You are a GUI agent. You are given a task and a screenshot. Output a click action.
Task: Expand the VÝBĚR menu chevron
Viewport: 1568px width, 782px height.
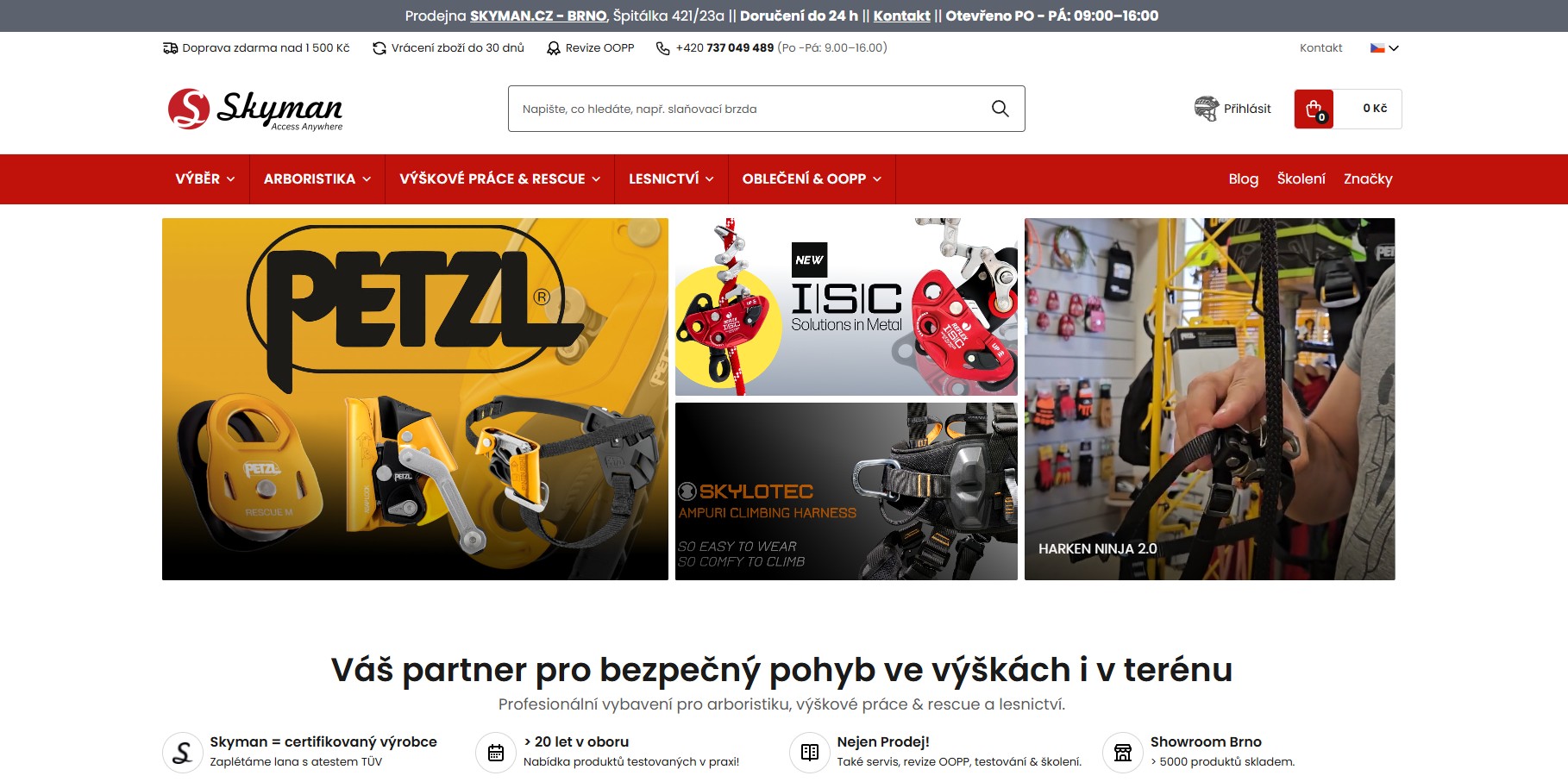(230, 179)
